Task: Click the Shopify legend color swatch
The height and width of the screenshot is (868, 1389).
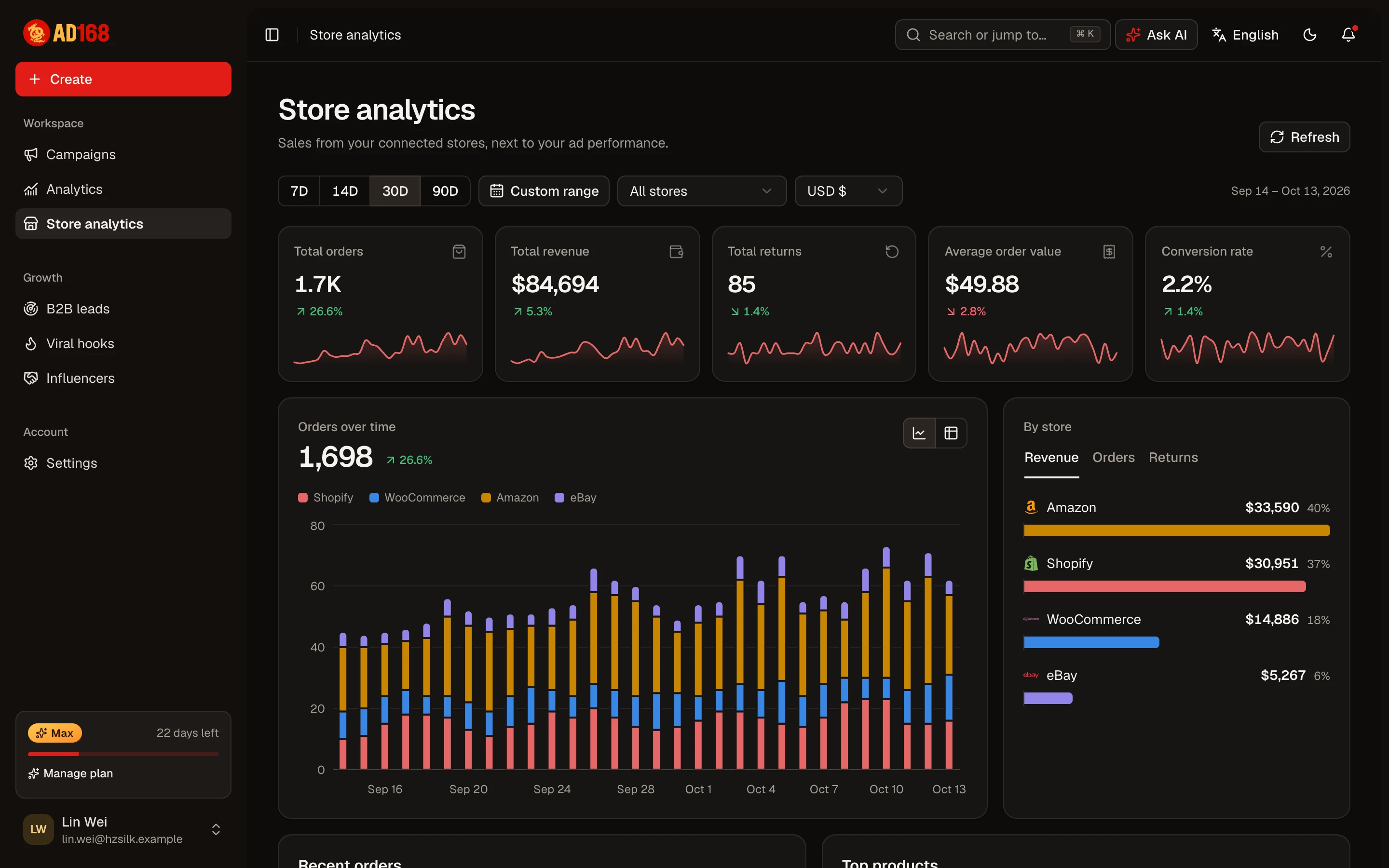Action: (303, 498)
